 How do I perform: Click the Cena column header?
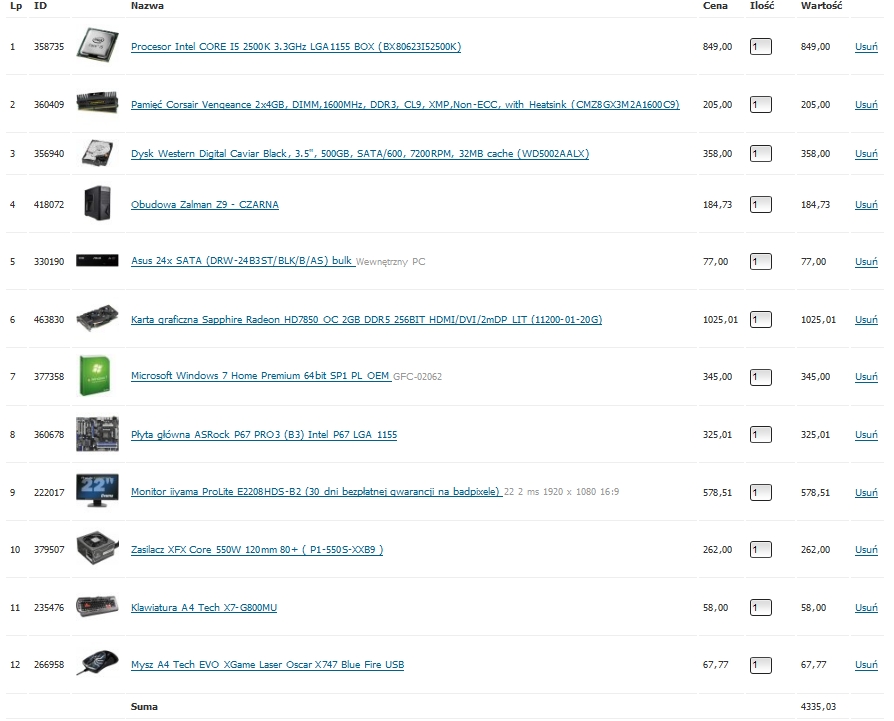point(715,6)
